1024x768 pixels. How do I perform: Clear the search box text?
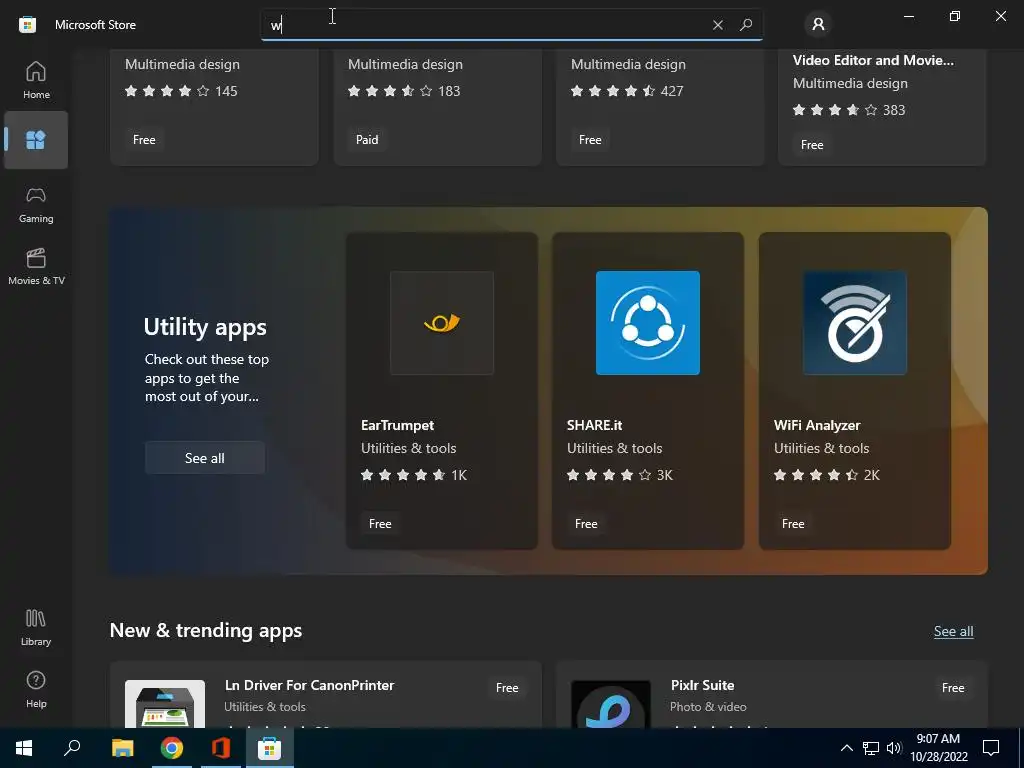coord(718,25)
